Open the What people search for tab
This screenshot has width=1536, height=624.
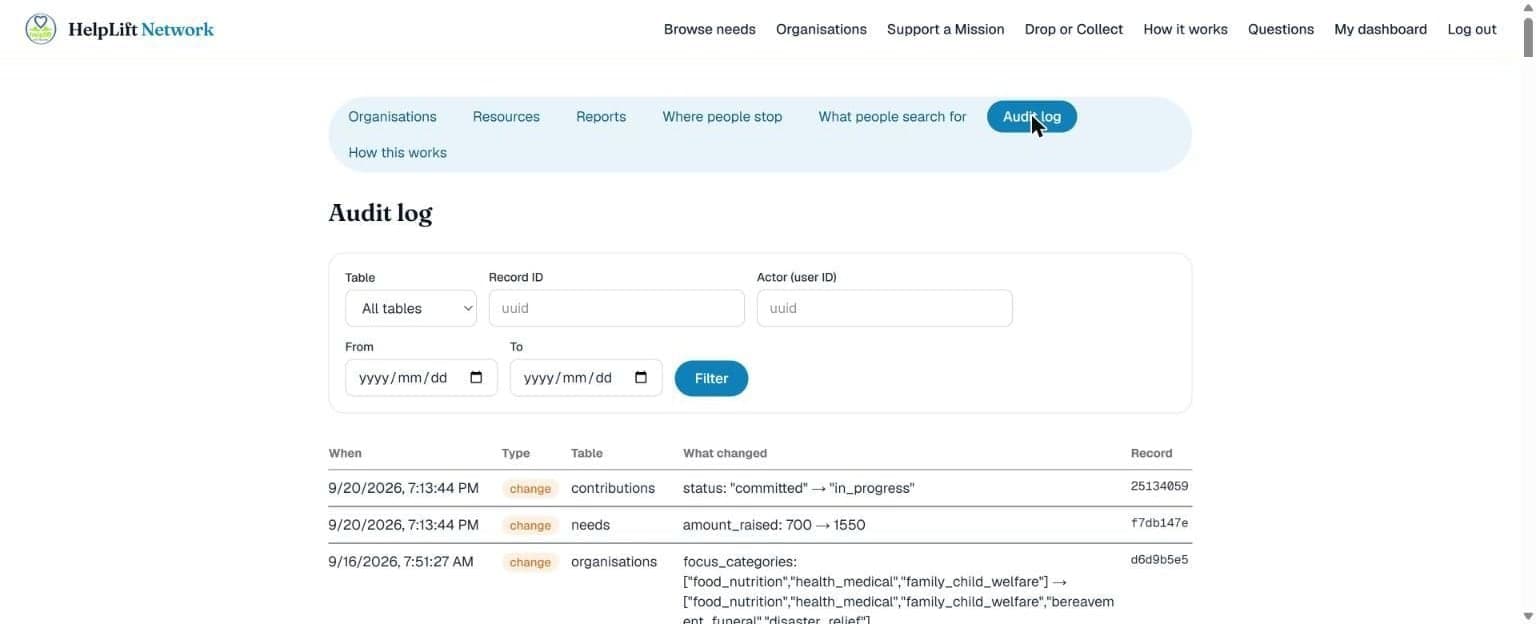click(x=892, y=117)
